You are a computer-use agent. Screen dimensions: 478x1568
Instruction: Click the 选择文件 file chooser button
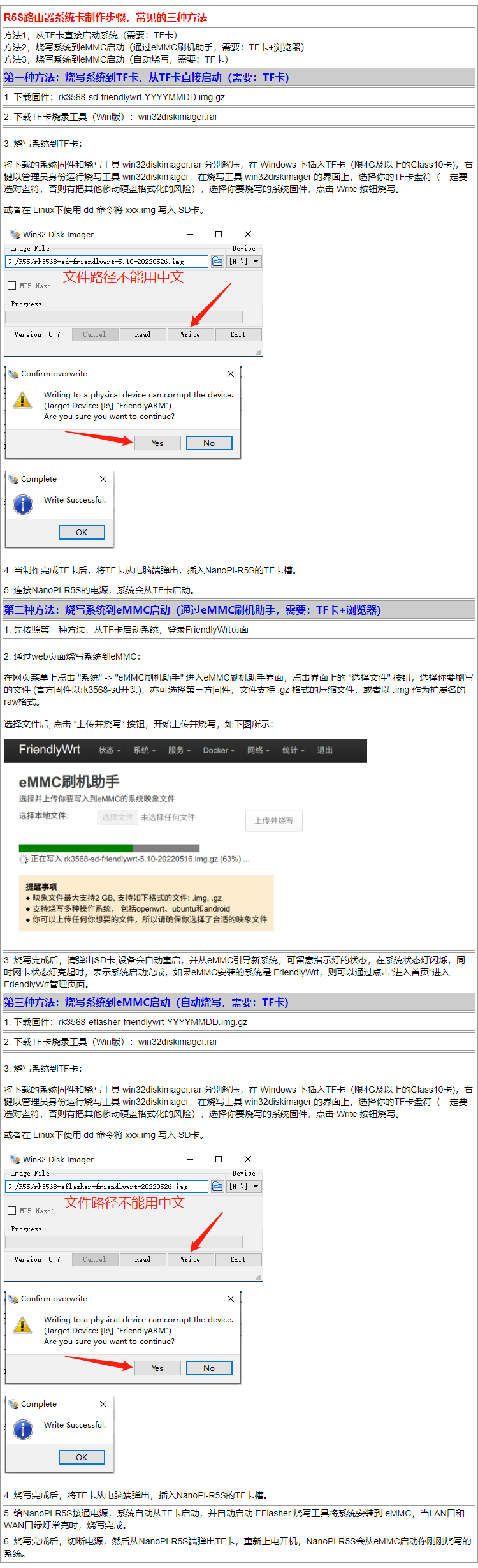click(x=117, y=817)
